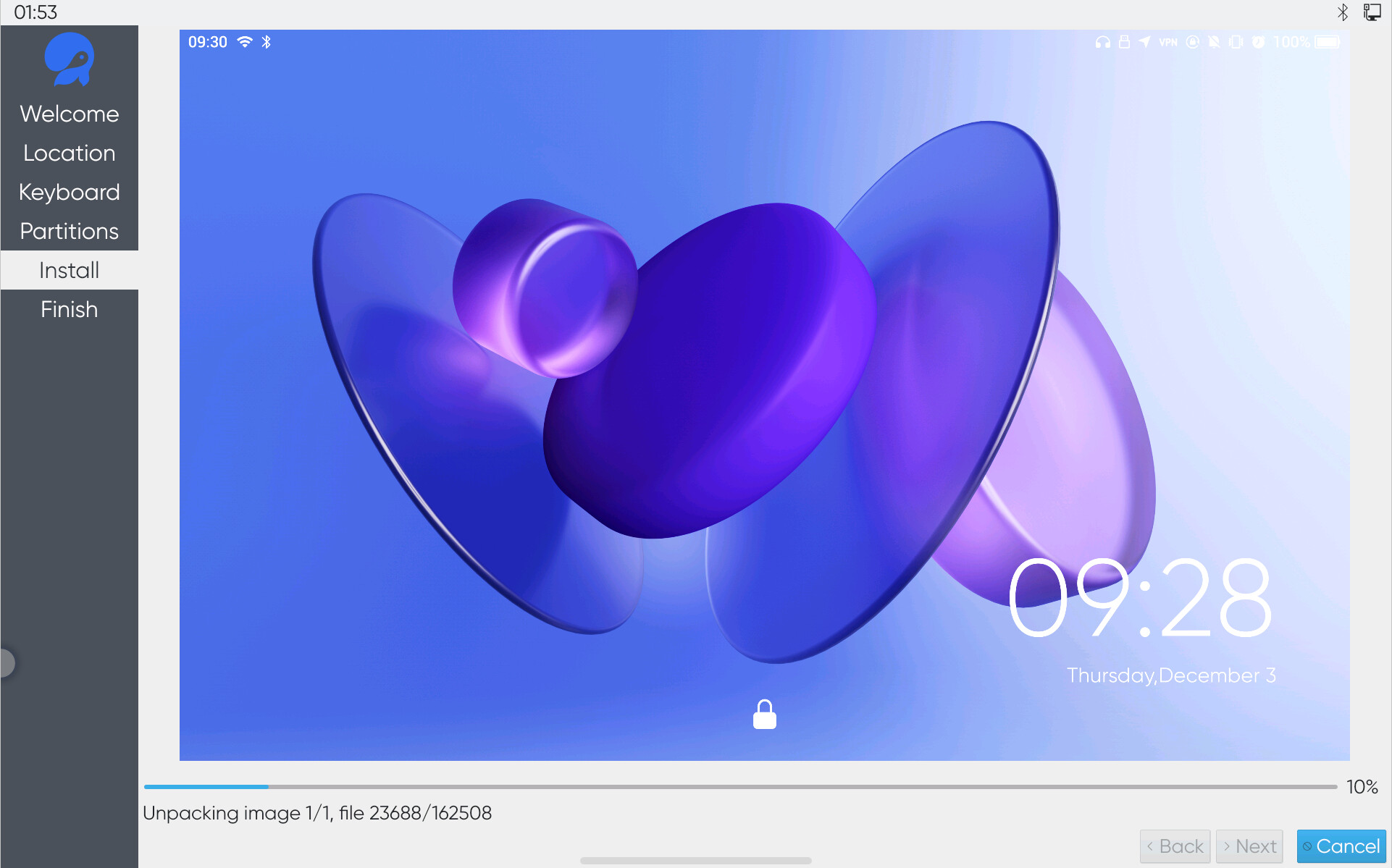Click the Next button

[1249, 846]
